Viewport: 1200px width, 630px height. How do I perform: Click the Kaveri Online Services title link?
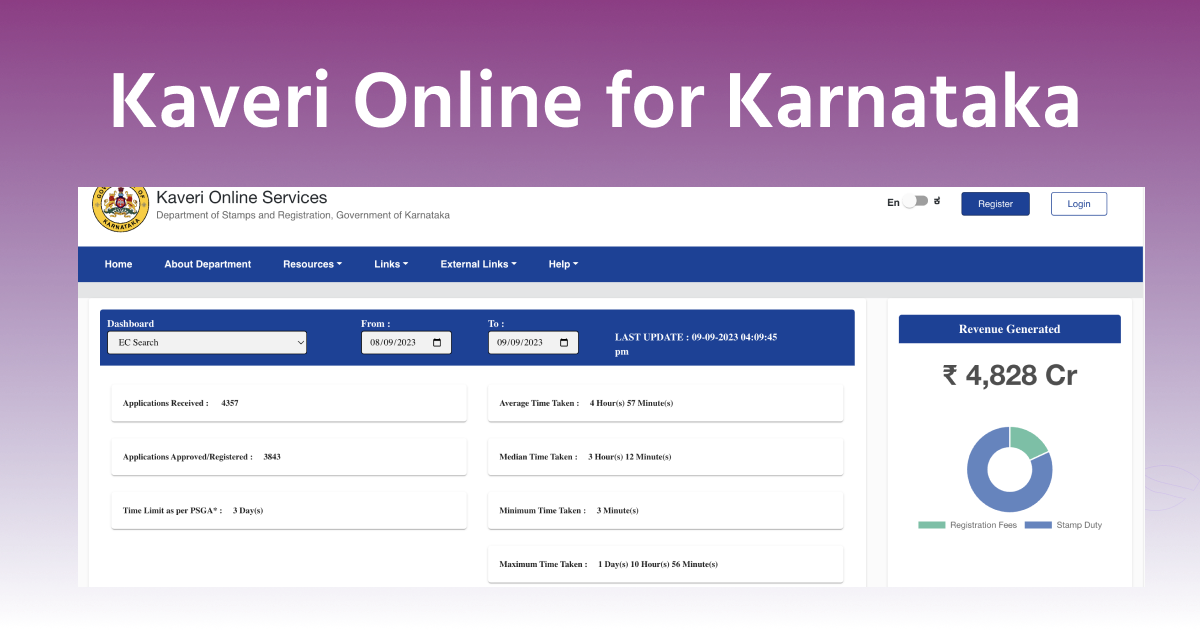[x=241, y=197]
